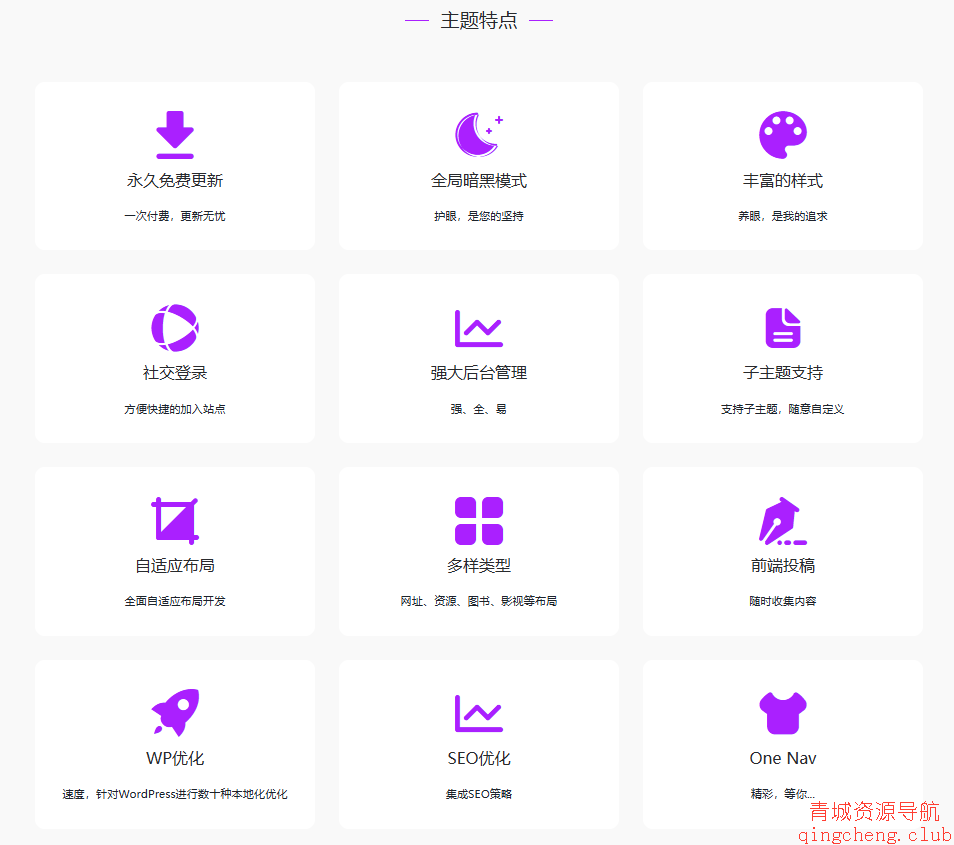954x845 pixels.
Task: Select the crescent moon icon for 全局暗黑模式
Action: (478, 129)
